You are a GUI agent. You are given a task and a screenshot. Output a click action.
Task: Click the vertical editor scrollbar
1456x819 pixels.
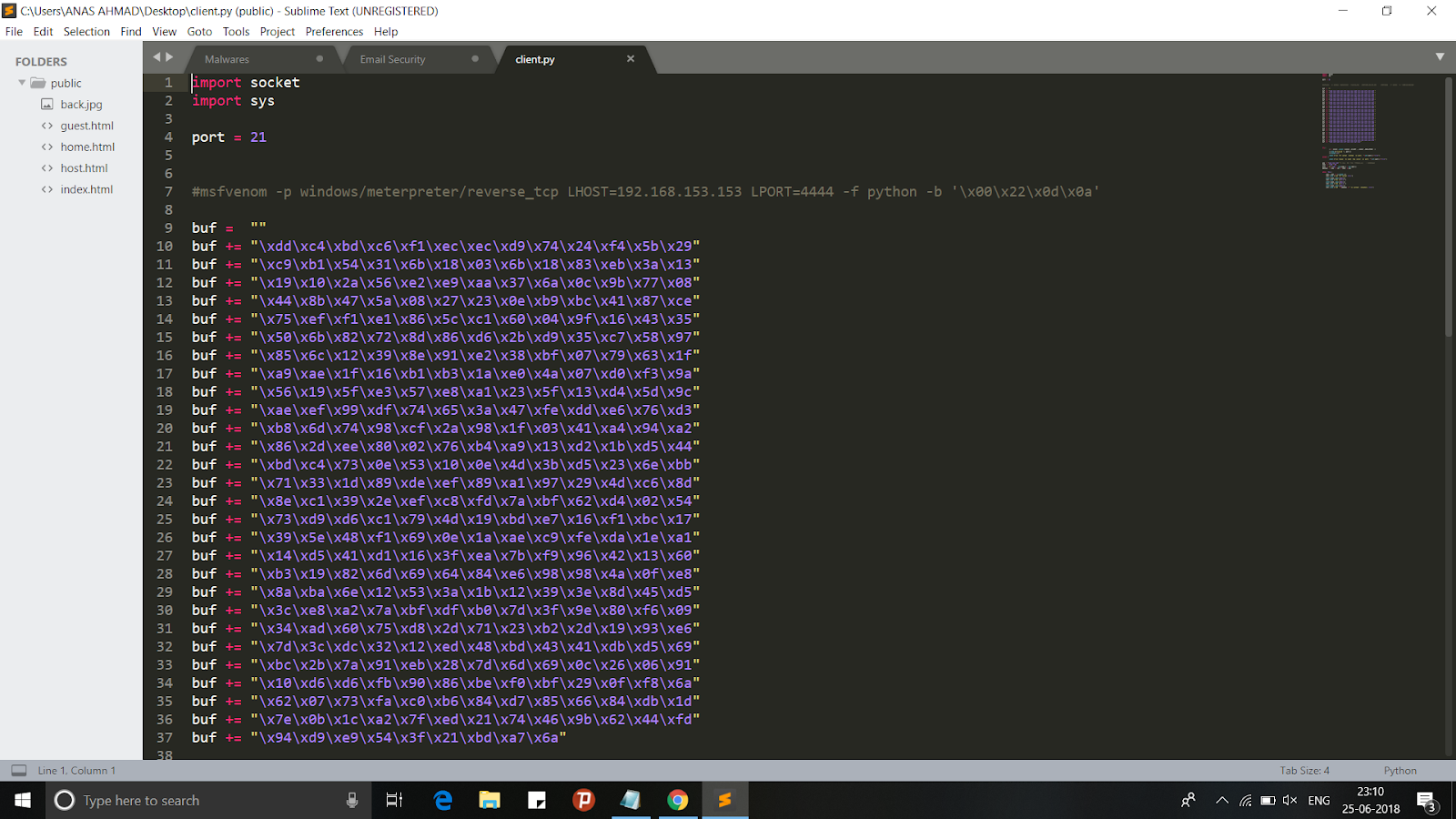click(x=1449, y=207)
